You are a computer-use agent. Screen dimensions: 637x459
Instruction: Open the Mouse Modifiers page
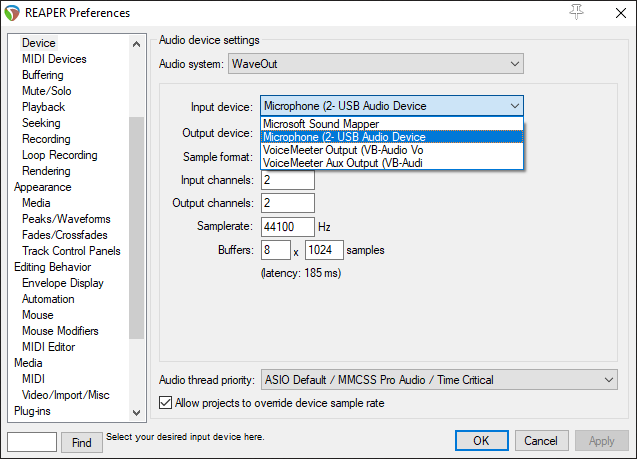(x=61, y=331)
